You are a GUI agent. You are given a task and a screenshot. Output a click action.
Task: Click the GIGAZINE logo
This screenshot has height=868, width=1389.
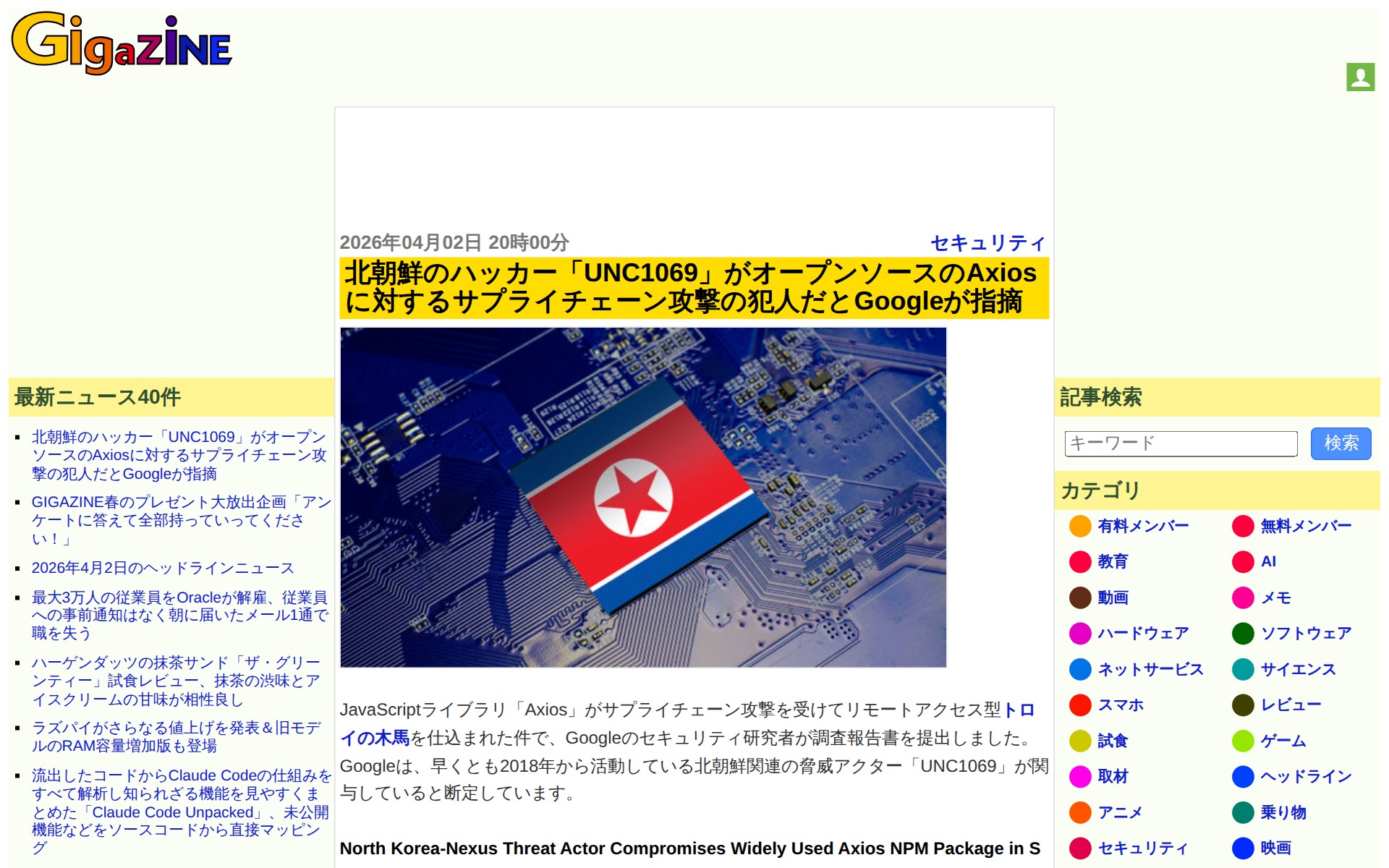point(122,43)
